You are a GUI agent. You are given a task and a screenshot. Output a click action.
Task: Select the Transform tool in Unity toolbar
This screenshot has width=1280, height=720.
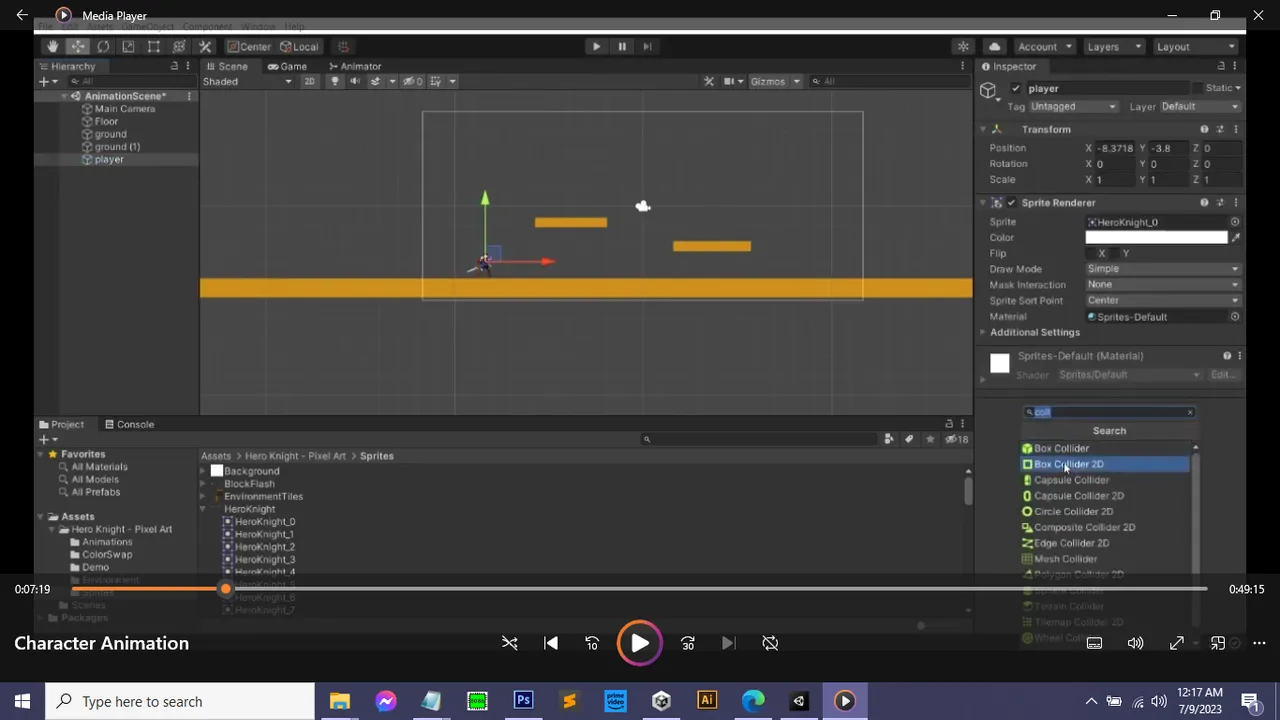coord(179,47)
